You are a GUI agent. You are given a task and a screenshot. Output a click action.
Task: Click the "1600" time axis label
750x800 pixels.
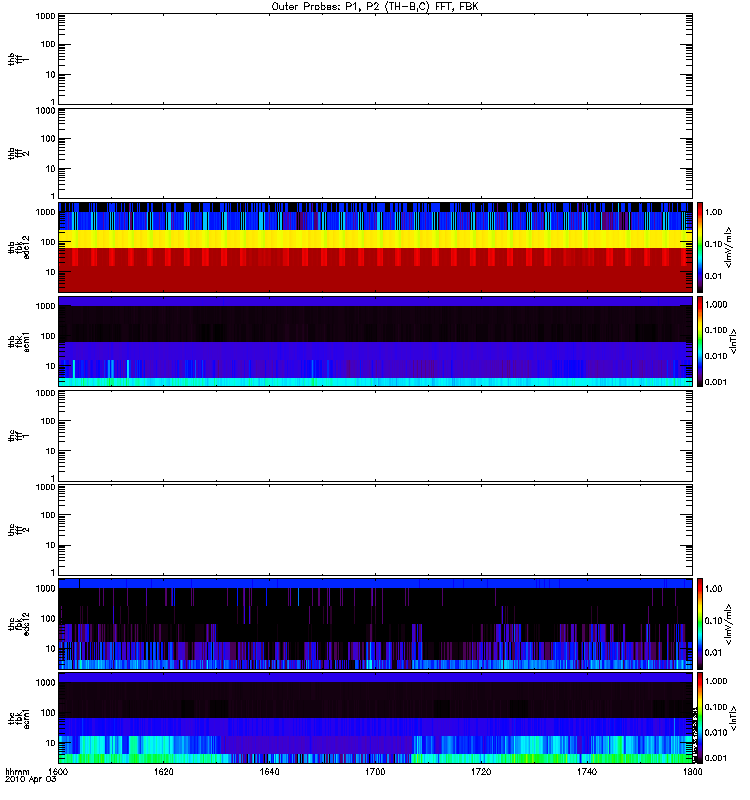(x=58, y=772)
